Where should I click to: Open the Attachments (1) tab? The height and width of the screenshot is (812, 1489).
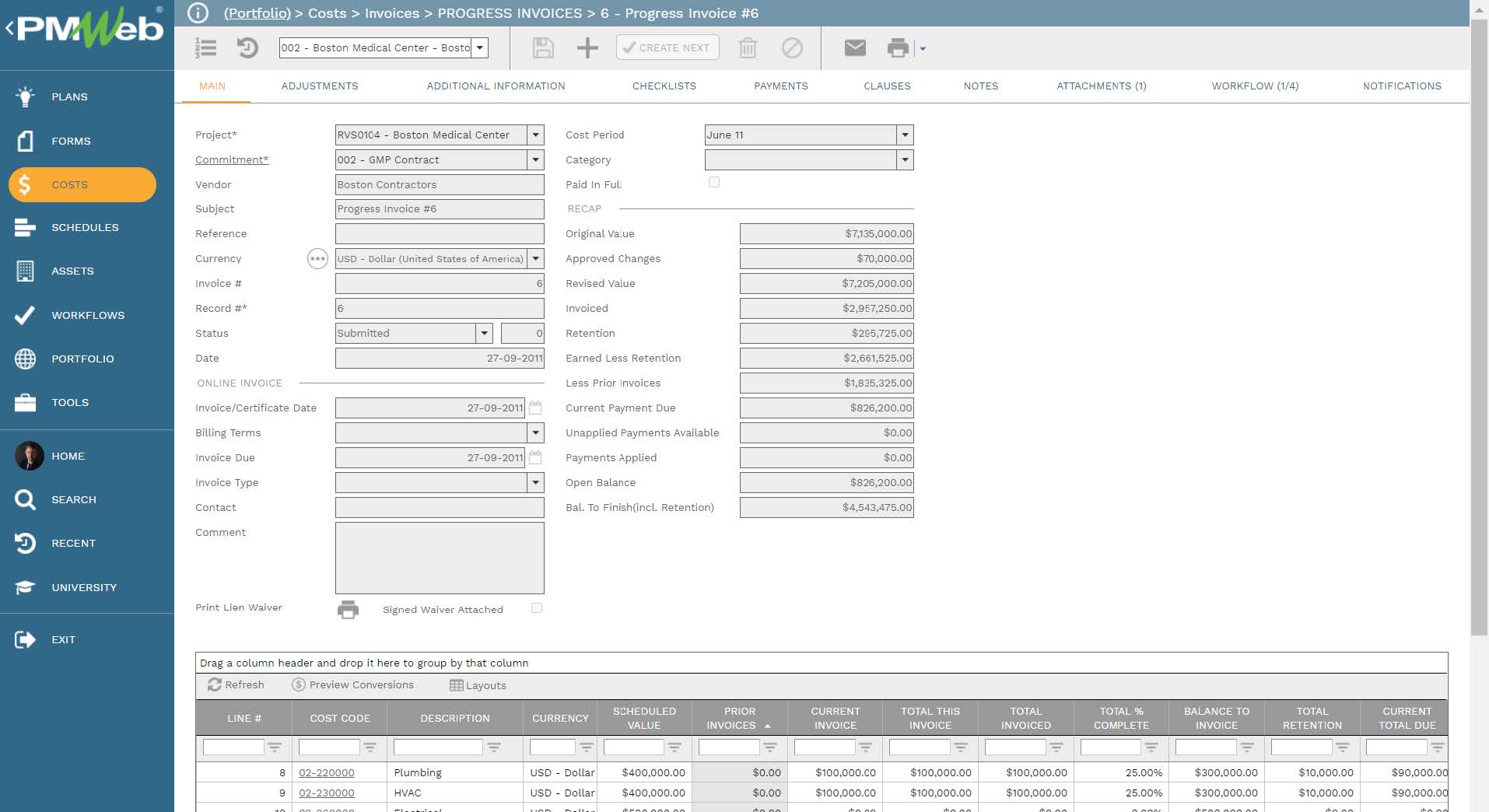(x=1102, y=86)
